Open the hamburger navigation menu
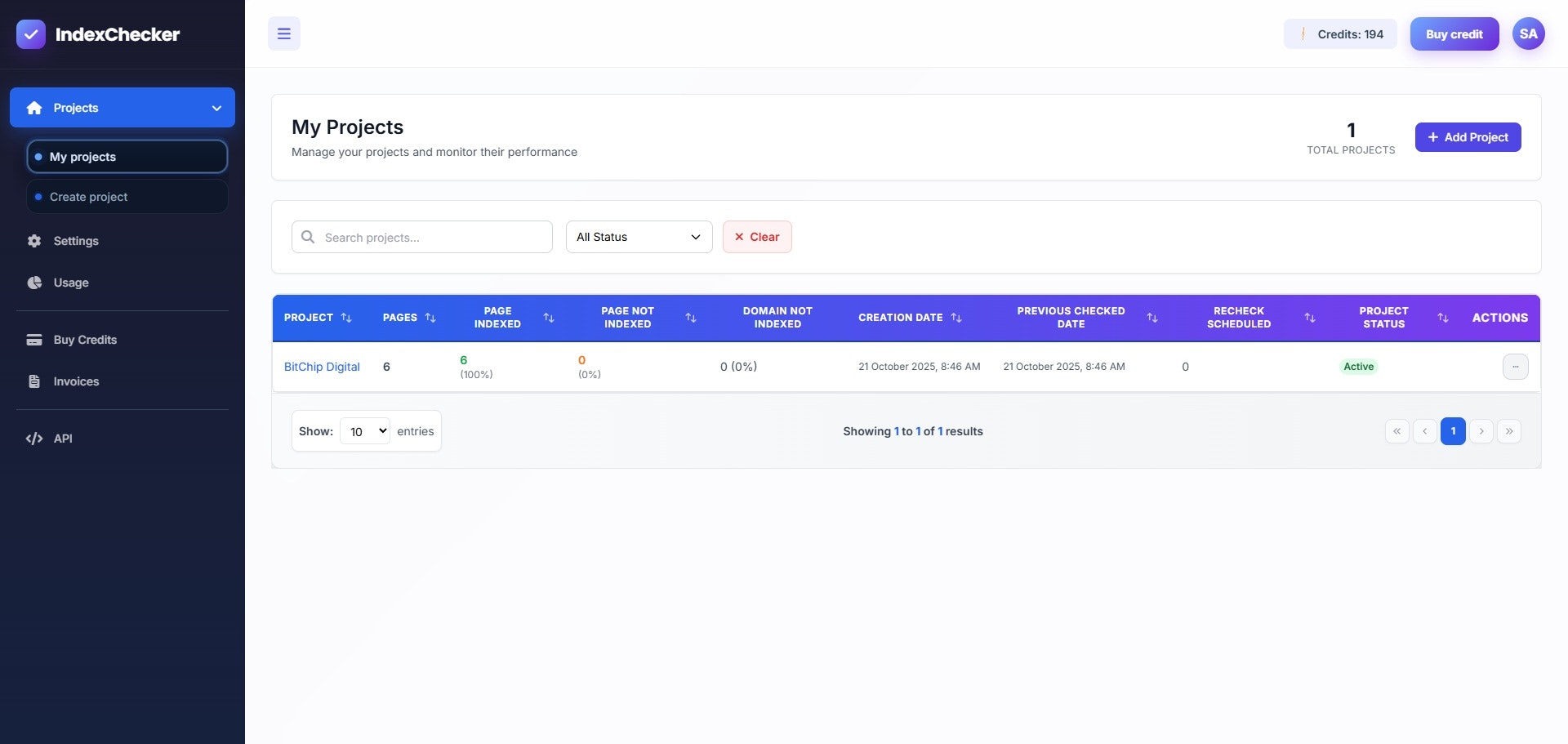Image resolution: width=1568 pixels, height=744 pixels. point(283,33)
